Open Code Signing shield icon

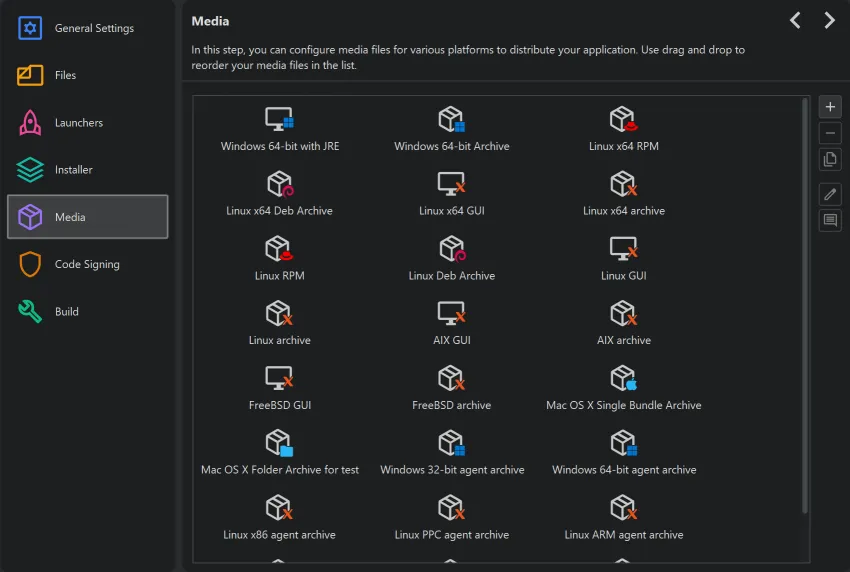click(x=30, y=264)
